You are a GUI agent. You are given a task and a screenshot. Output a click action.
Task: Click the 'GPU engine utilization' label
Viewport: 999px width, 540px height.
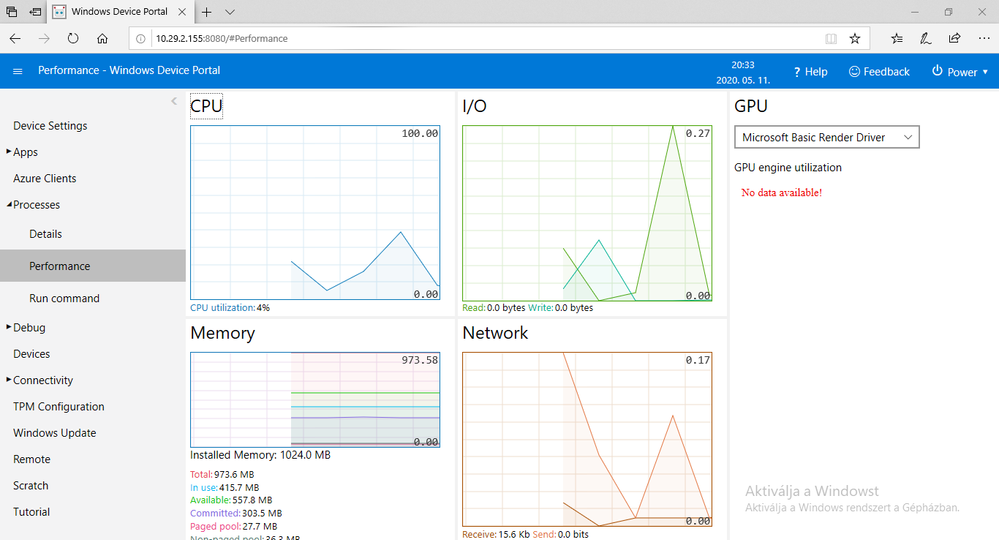coord(787,168)
